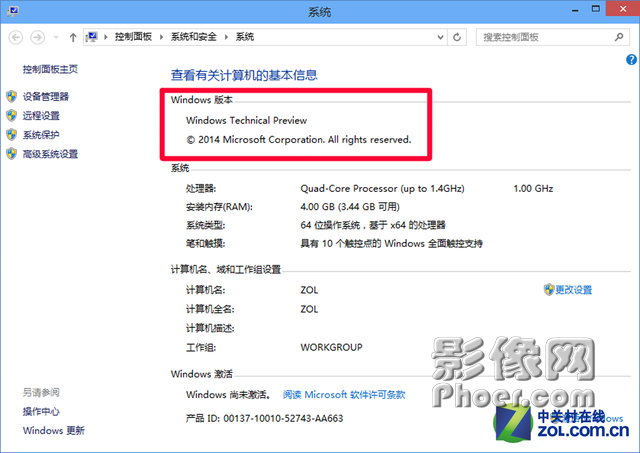Select product ID 00137-10010-52743-AA663
The image size is (640, 453).
283,418
